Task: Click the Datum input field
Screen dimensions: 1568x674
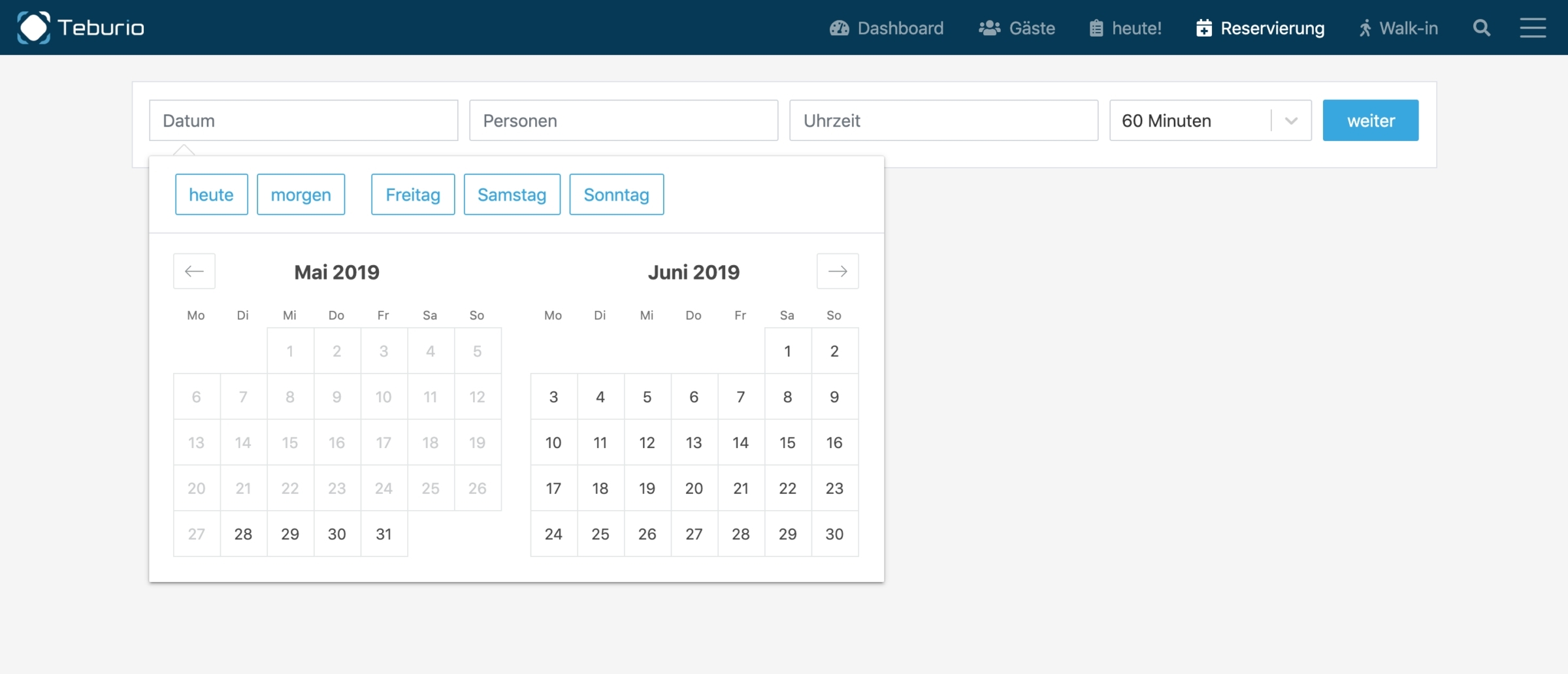Action: pyautogui.click(x=303, y=121)
